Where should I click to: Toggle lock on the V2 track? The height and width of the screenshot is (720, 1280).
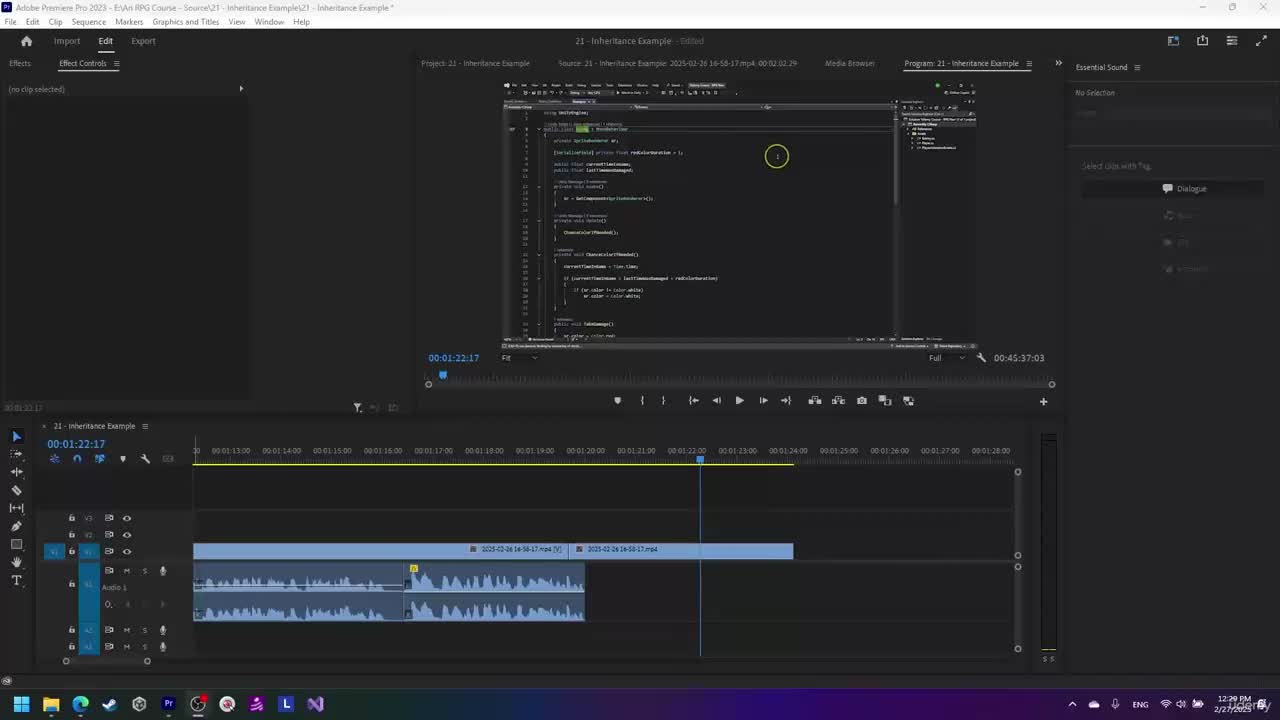tap(71, 535)
